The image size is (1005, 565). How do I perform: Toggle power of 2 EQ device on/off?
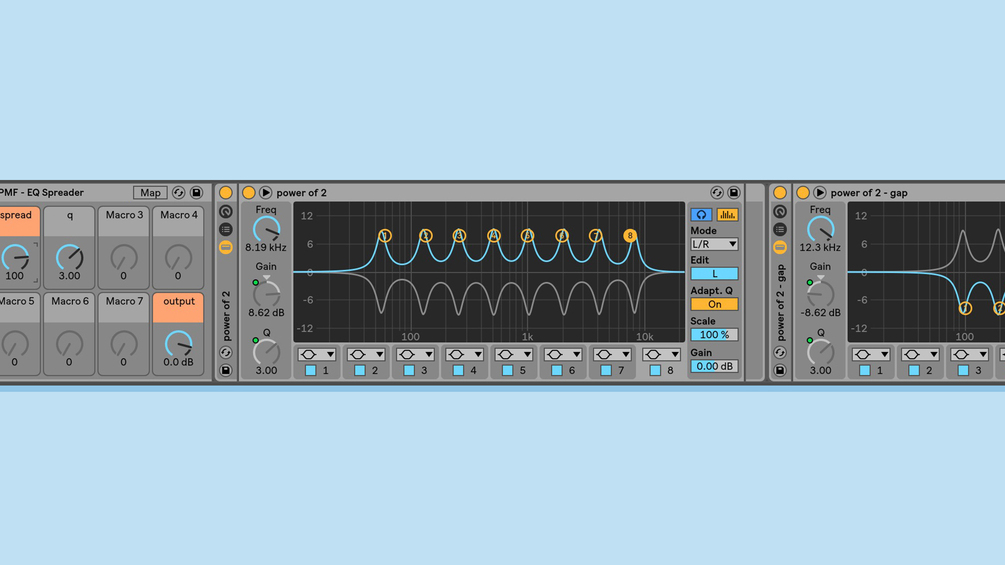[249, 193]
